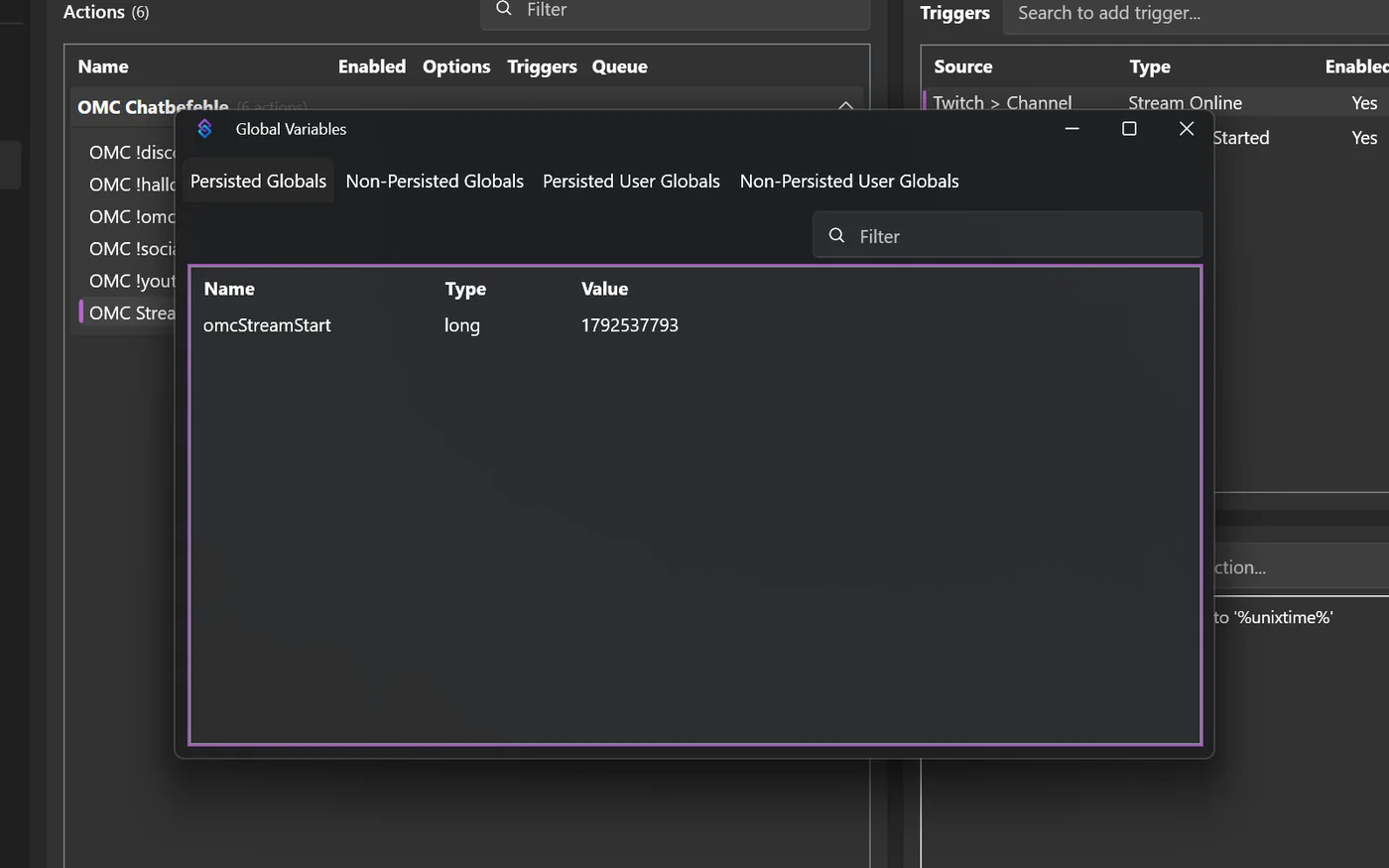Sort variables by Type column header

pyautogui.click(x=465, y=289)
